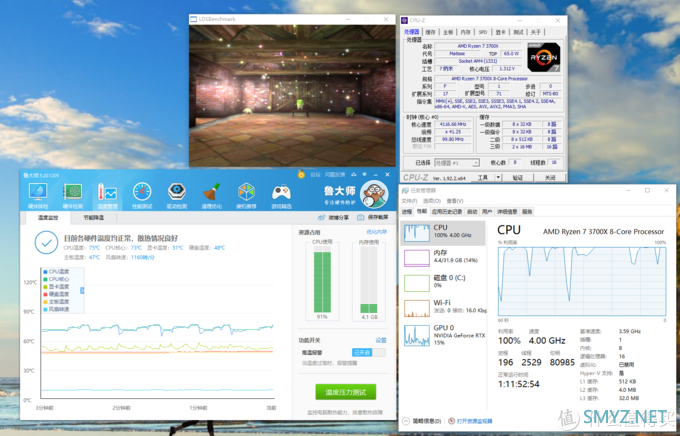
Task: Click green 温度压力测试 button
Action: pos(346,392)
